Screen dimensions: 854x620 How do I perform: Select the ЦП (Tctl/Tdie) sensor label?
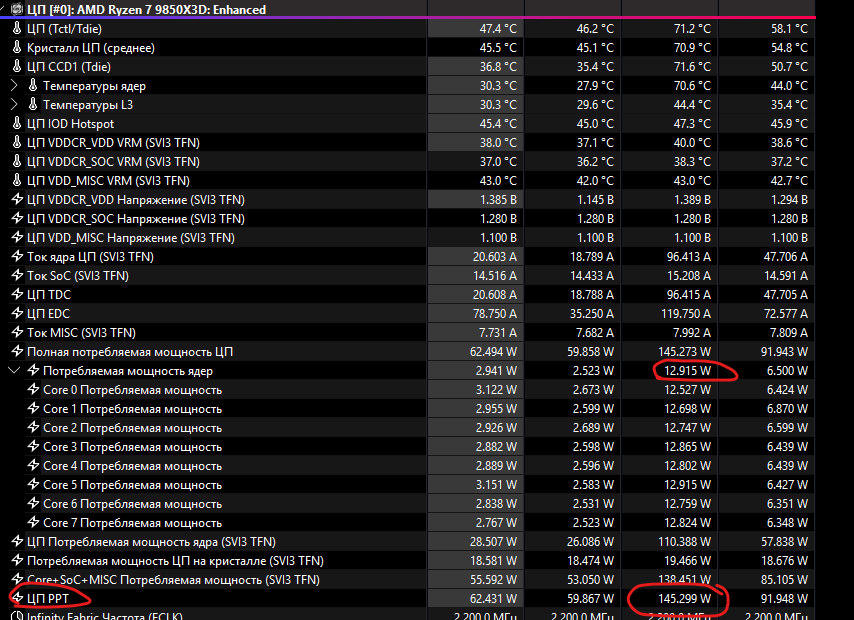tap(64, 29)
